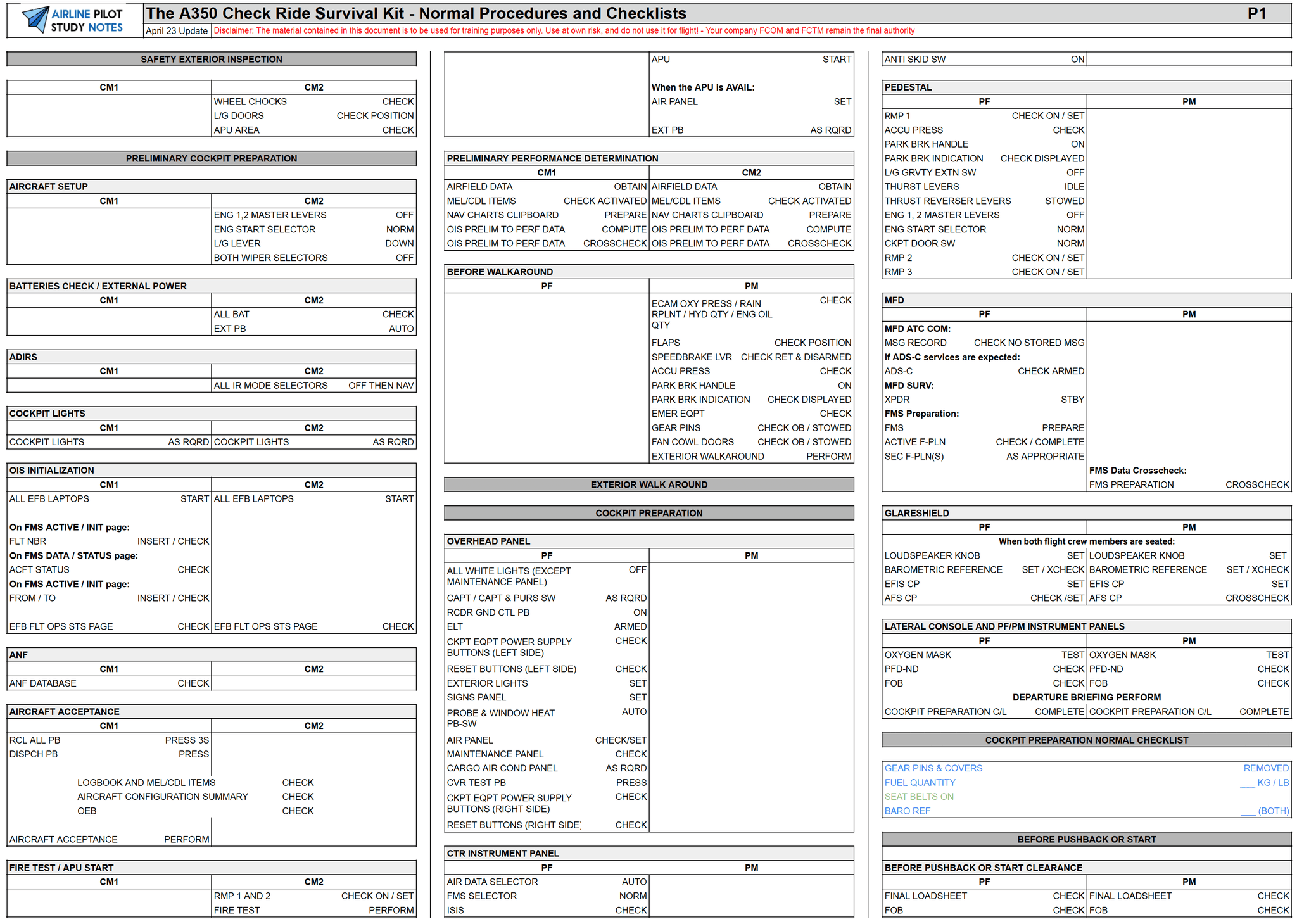Screen dimensions: 1297x924
Task: Click the 'PEDESTAL' section title
Action: (x=908, y=87)
